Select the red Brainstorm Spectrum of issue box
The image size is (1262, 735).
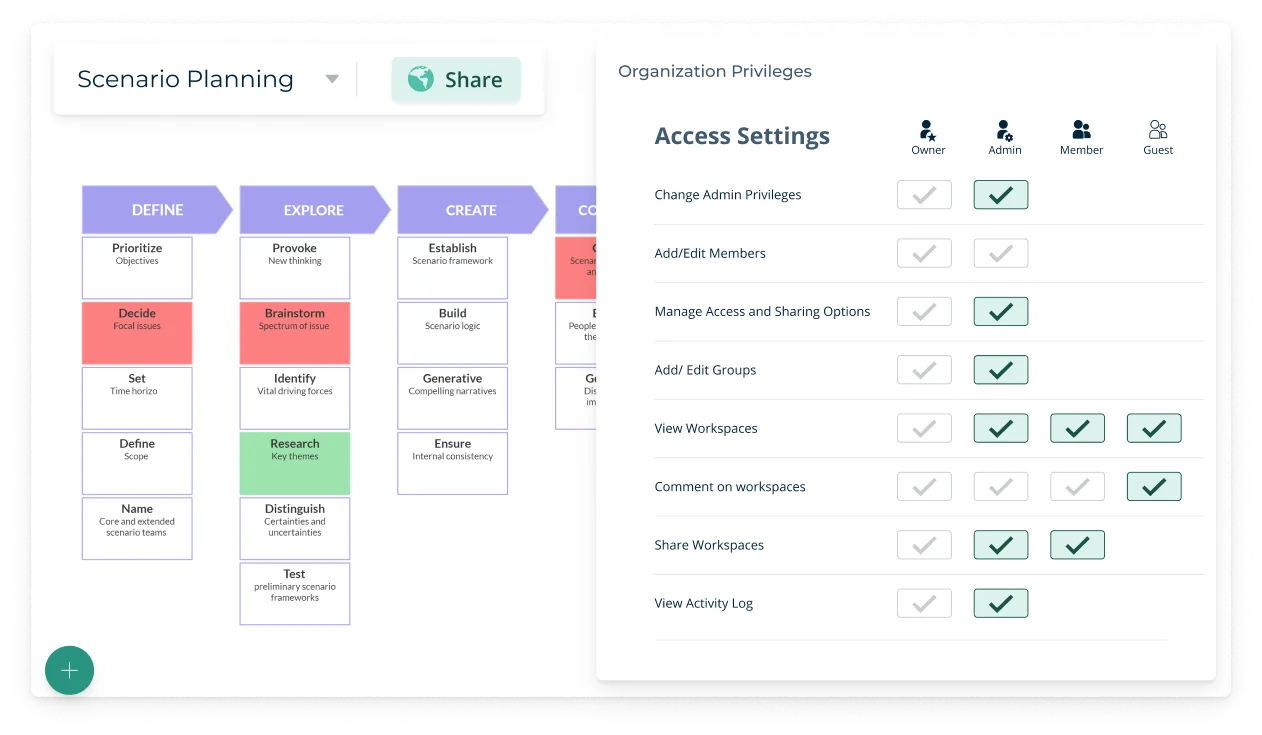(x=295, y=333)
